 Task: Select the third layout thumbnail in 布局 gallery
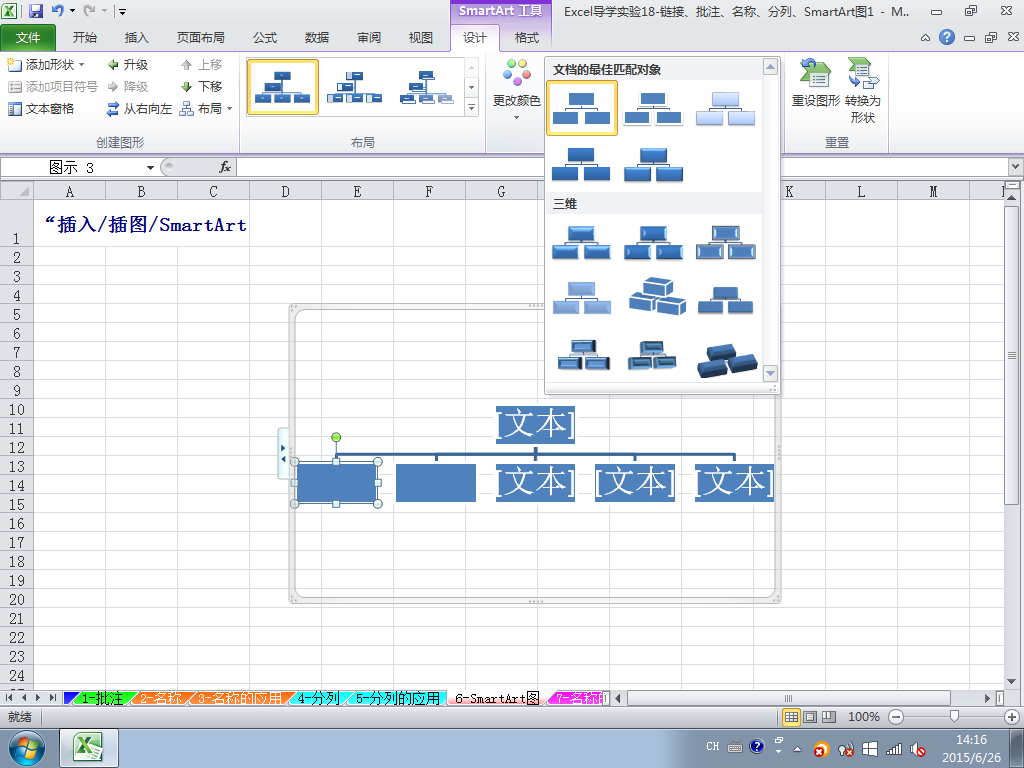426,88
